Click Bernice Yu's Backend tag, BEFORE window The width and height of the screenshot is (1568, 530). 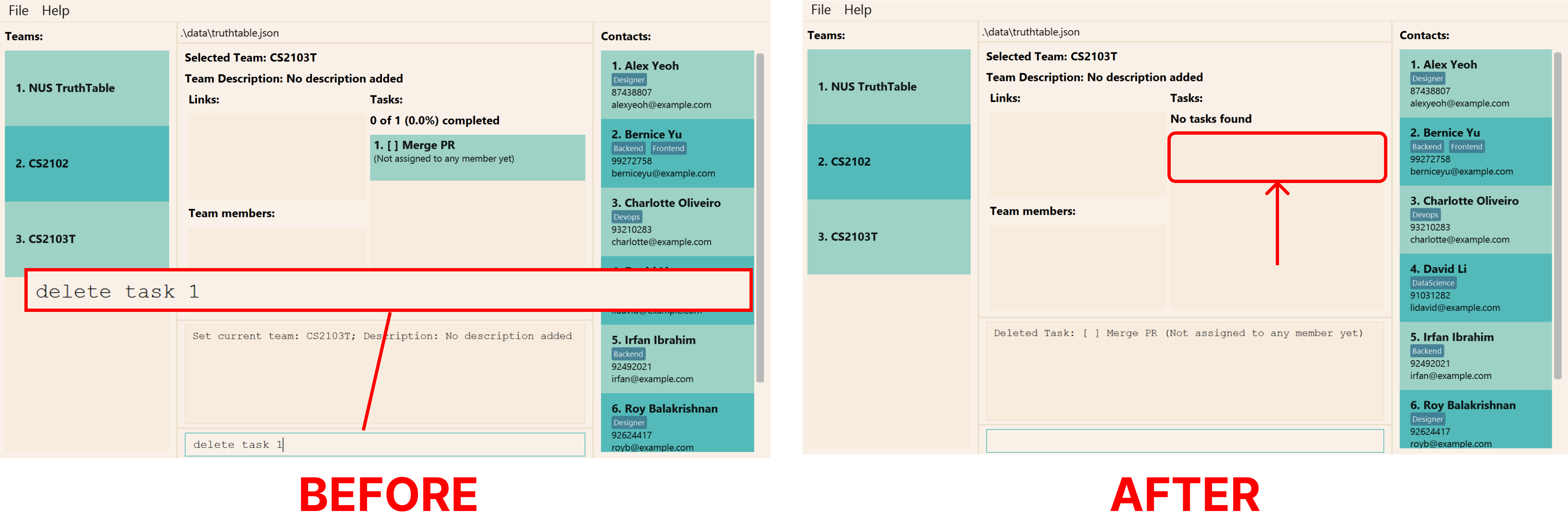coord(628,148)
